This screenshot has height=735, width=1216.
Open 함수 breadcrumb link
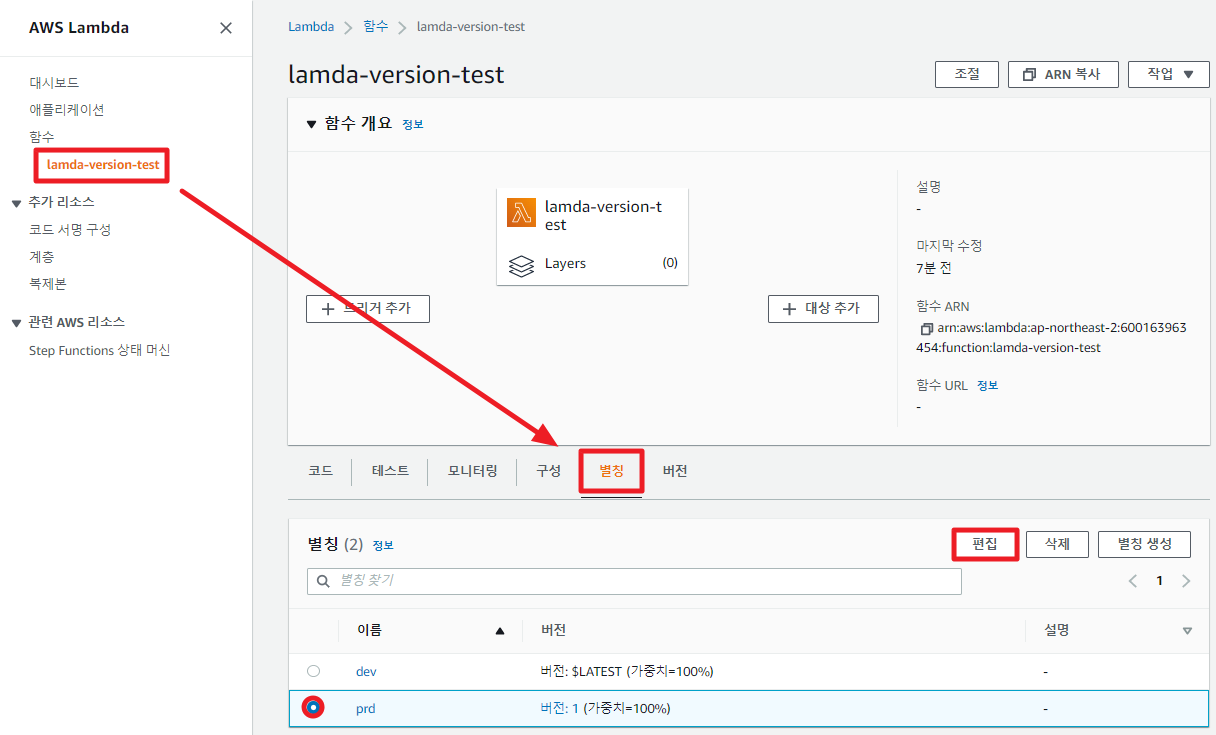pos(376,27)
